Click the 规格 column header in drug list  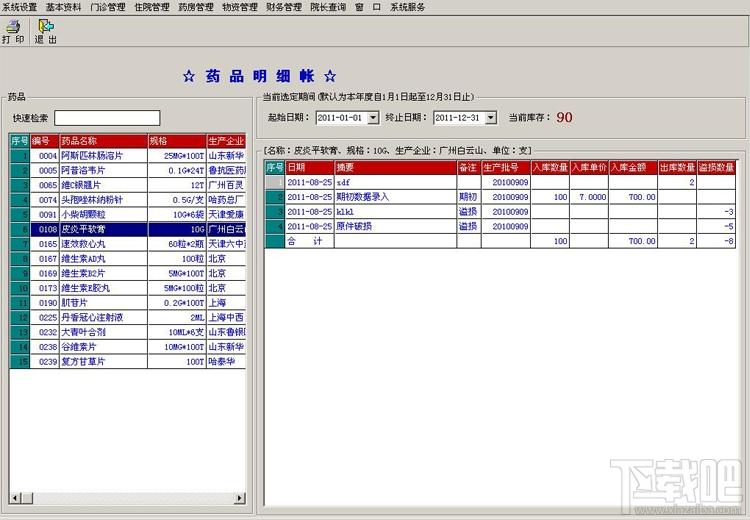177,141
